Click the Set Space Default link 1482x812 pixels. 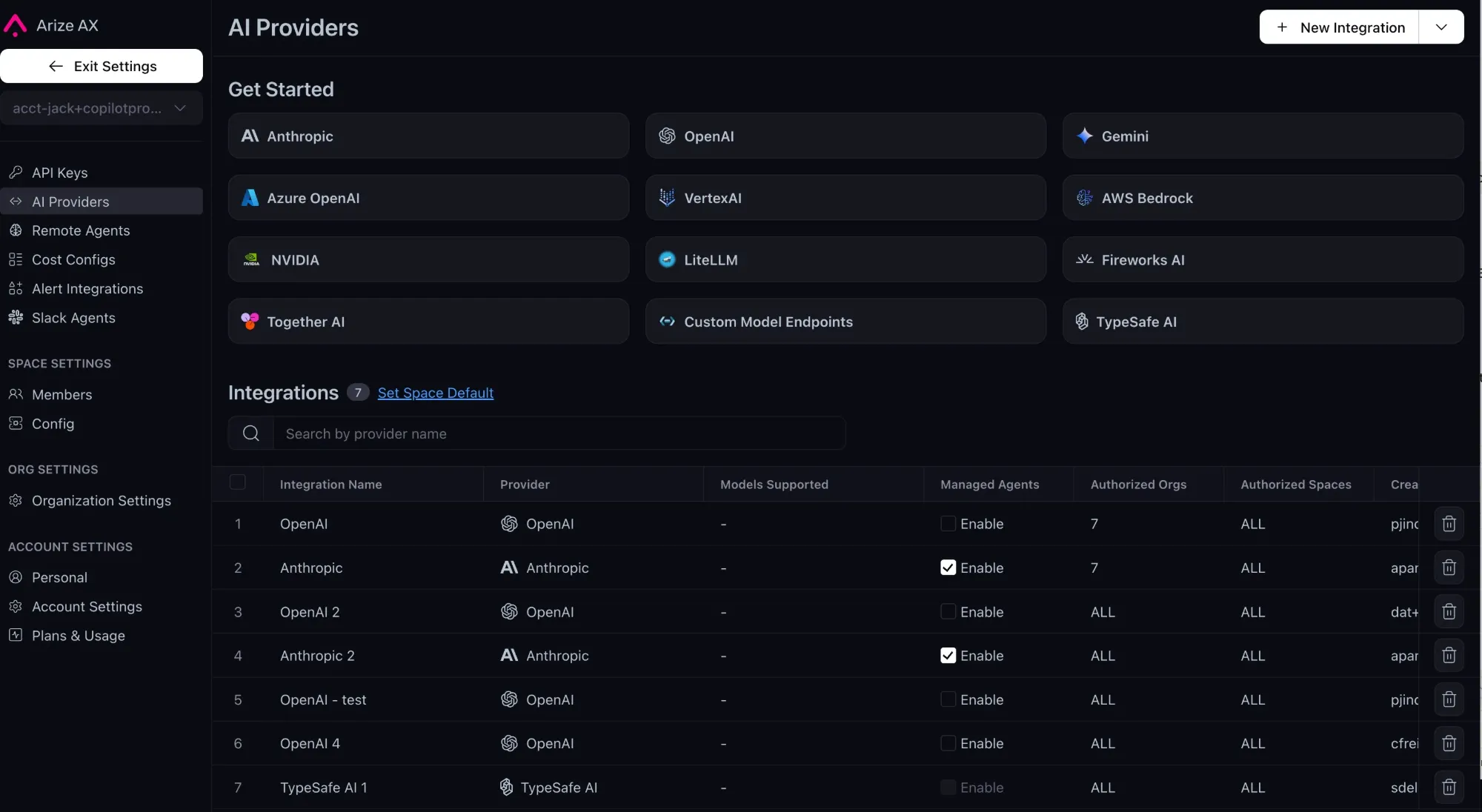click(x=435, y=393)
